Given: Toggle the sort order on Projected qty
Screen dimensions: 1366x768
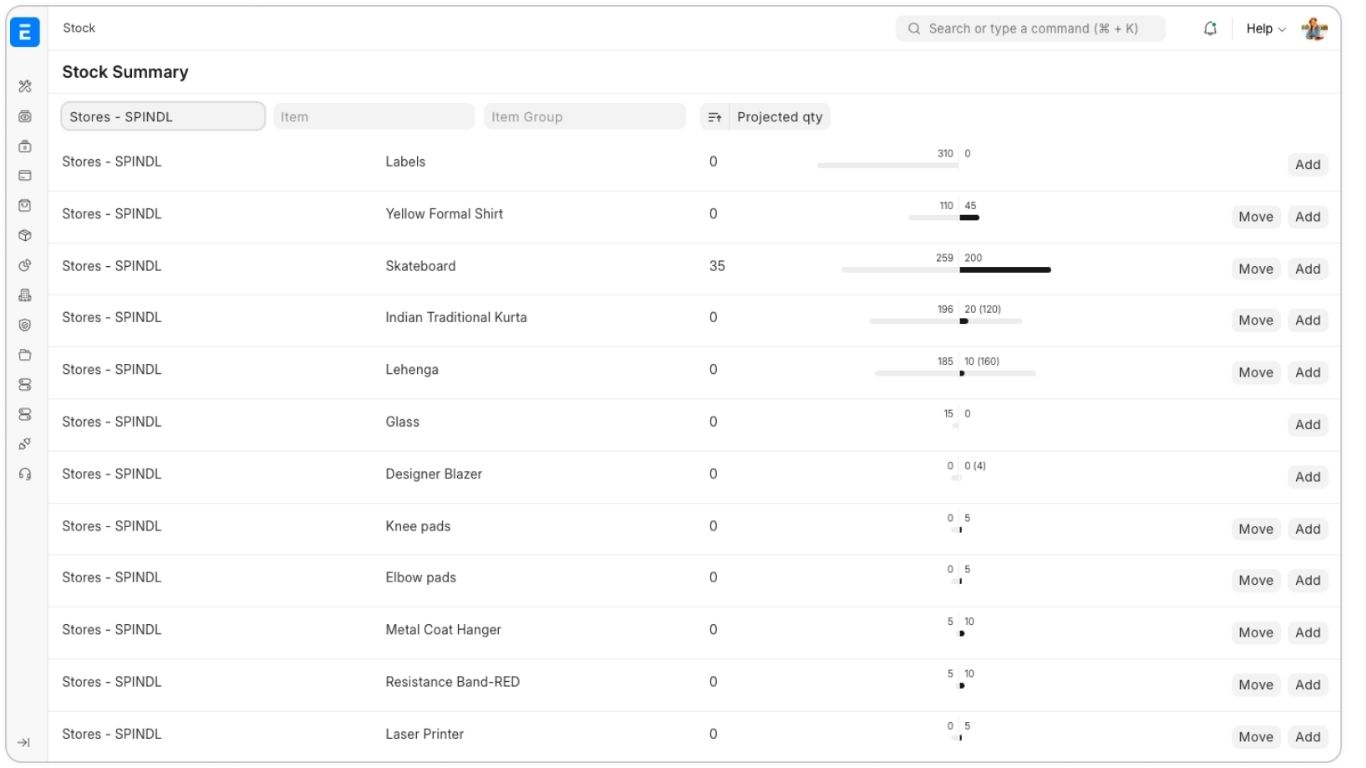Looking at the screenshot, I should point(715,116).
